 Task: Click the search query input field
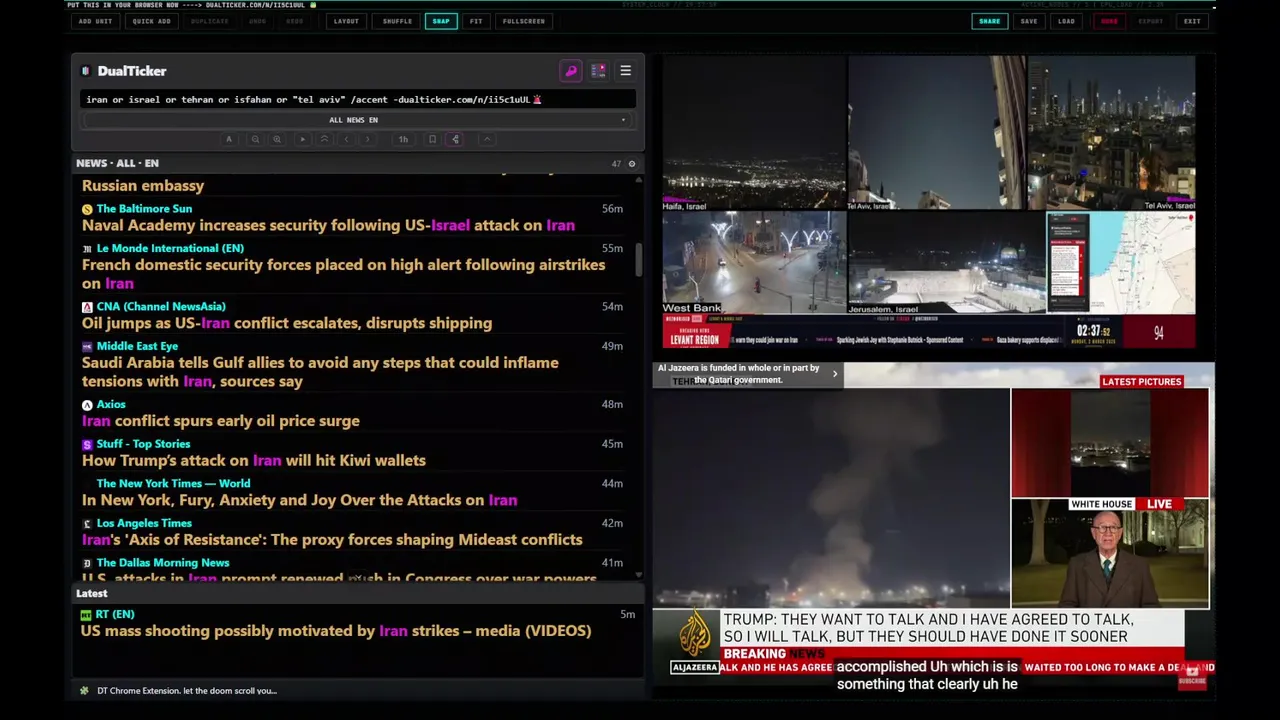pos(358,99)
